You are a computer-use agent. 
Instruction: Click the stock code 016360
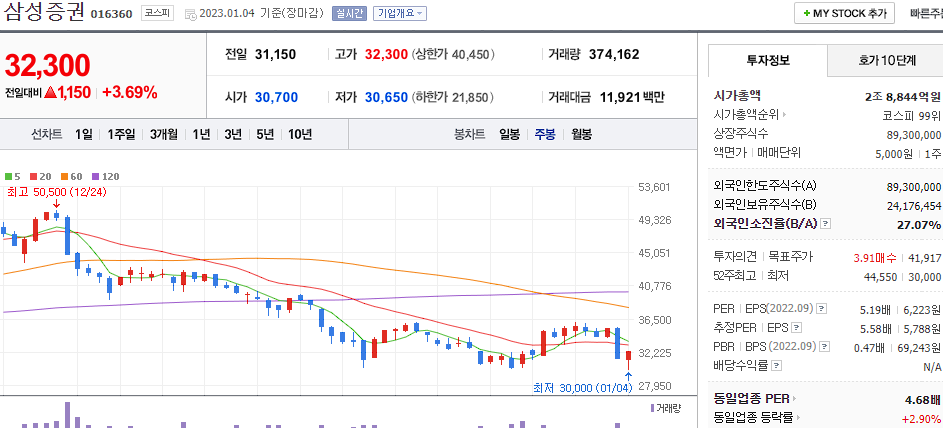(111, 14)
